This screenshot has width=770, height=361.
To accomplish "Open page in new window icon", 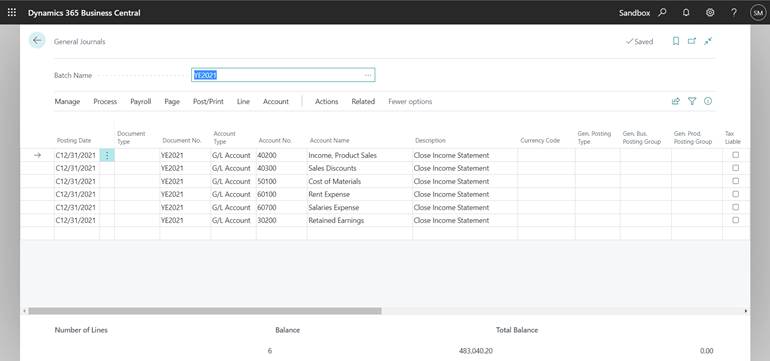I will pos(691,41).
